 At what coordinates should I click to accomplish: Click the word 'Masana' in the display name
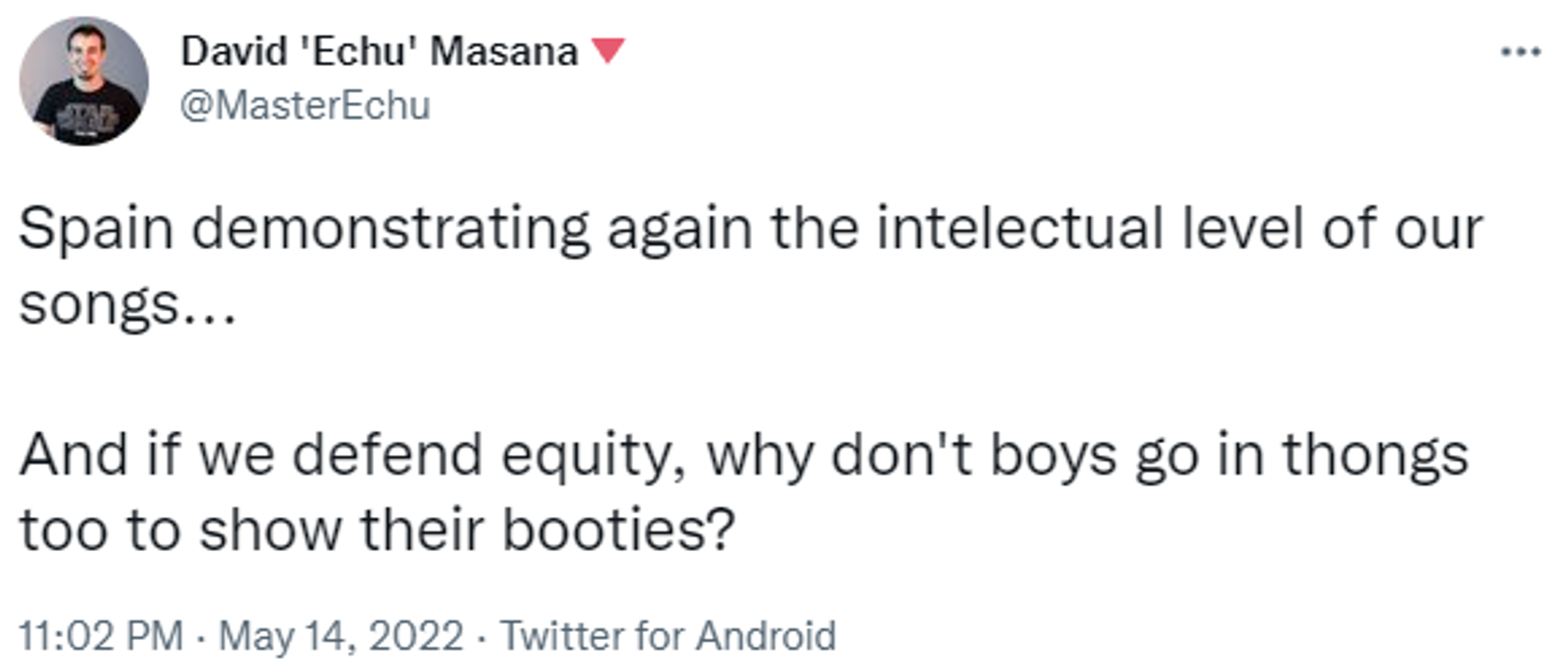[x=504, y=51]
